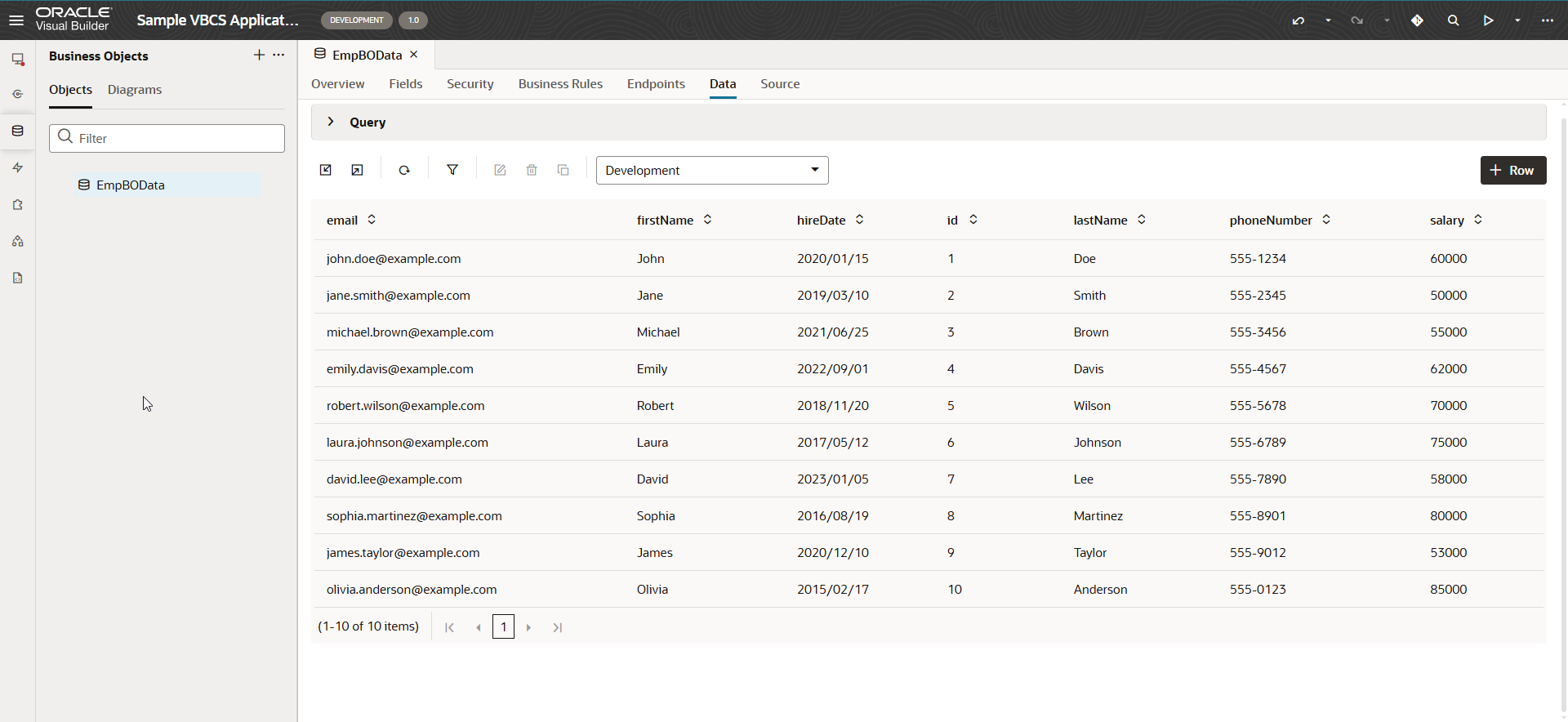Select the Objects tab
1568x722 pixels.
click(70, 90)
